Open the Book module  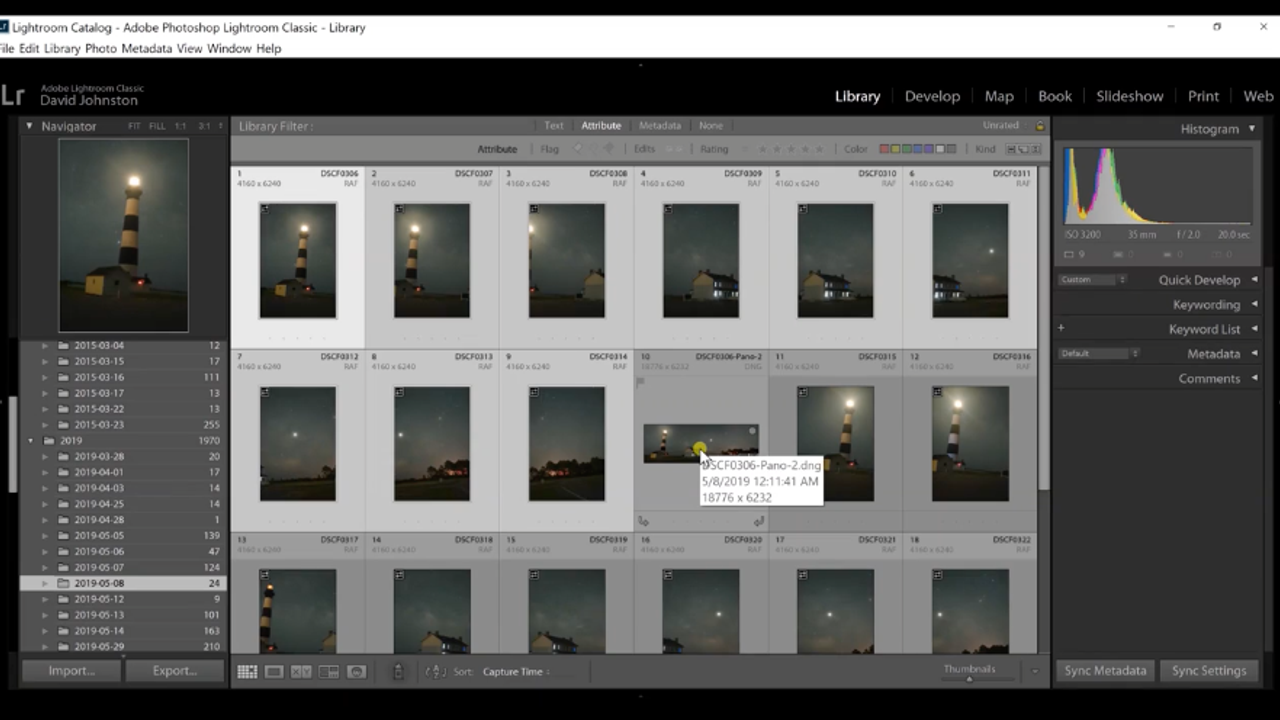[x=1055, y=96]
